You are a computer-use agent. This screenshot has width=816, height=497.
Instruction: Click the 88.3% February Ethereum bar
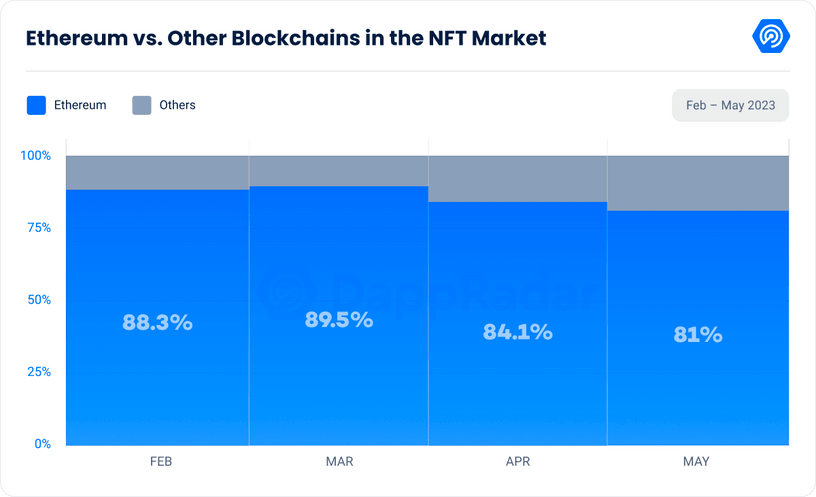[x=157, y=322]
